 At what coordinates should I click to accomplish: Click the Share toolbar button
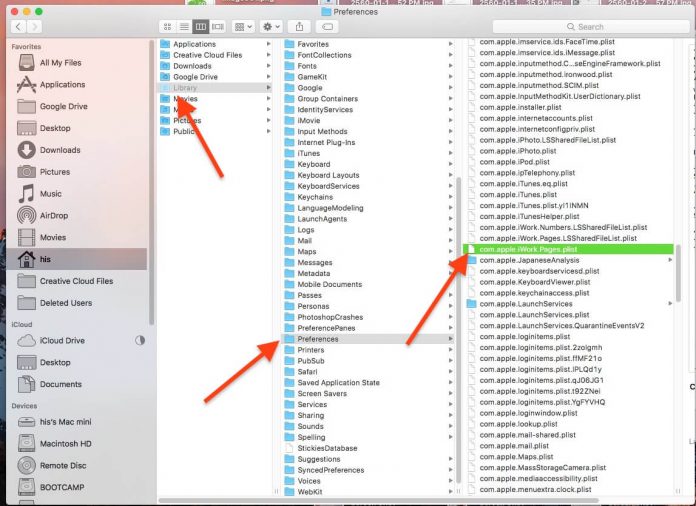point(299,27)
